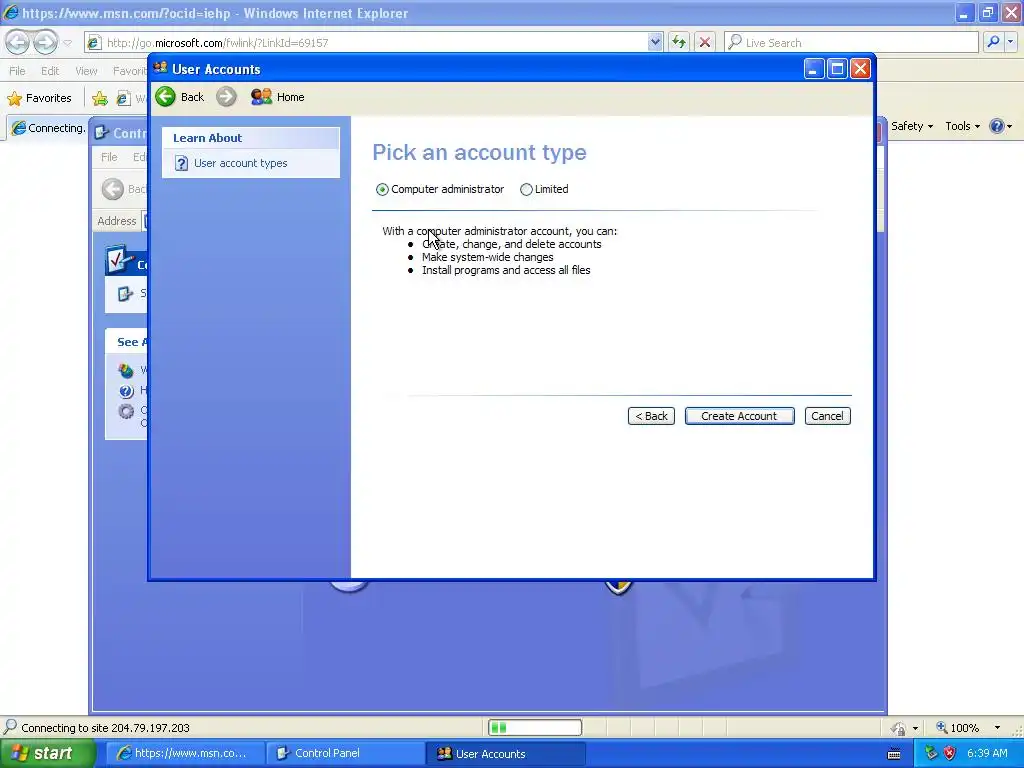Click the Add to Favorites Bar star icon

tap(100, 98)
